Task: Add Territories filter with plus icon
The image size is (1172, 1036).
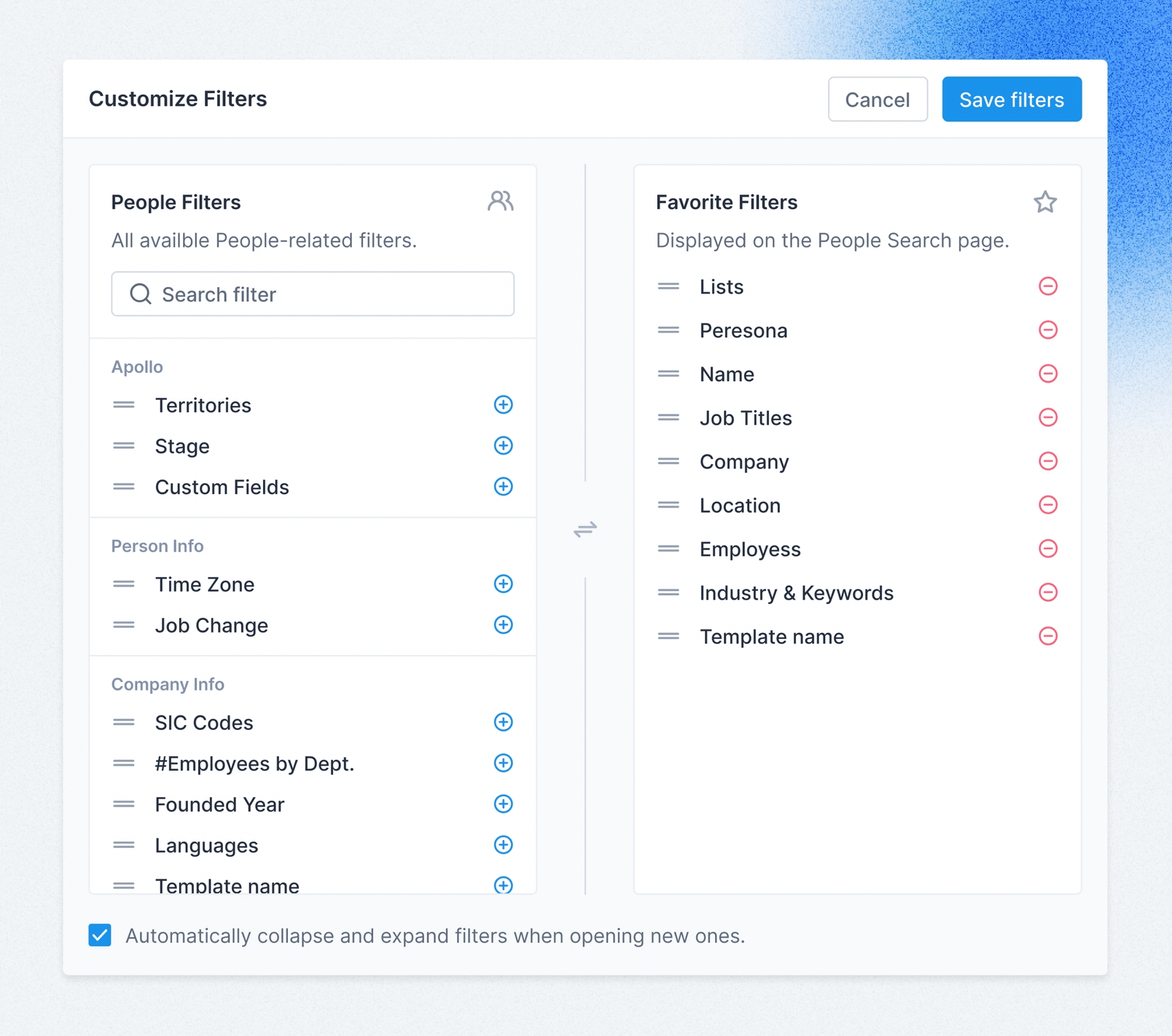Action: tap(503, 404)
